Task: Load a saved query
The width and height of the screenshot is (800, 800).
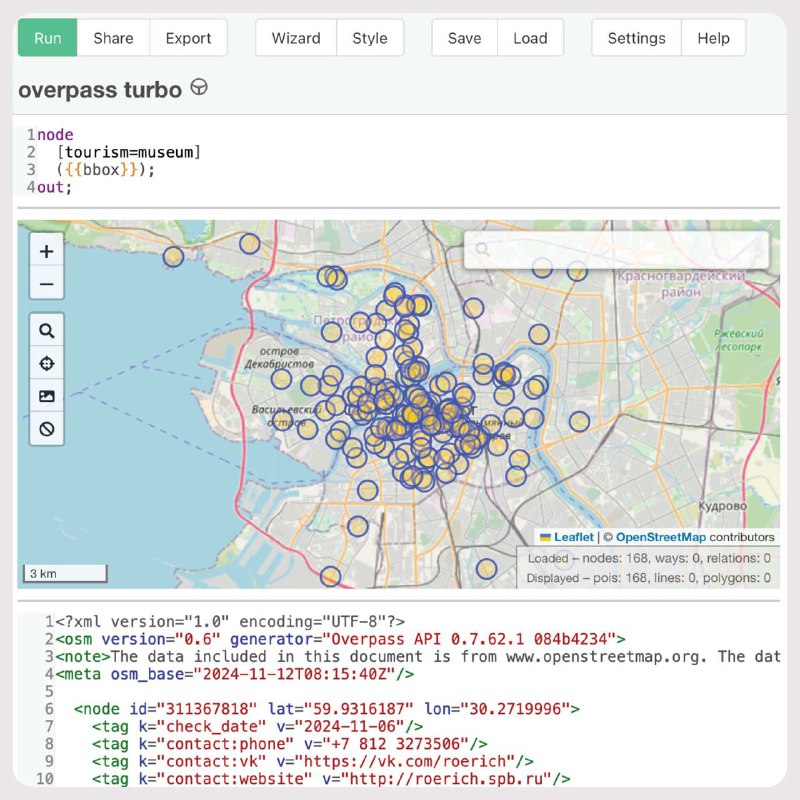Action: [530, 38]
